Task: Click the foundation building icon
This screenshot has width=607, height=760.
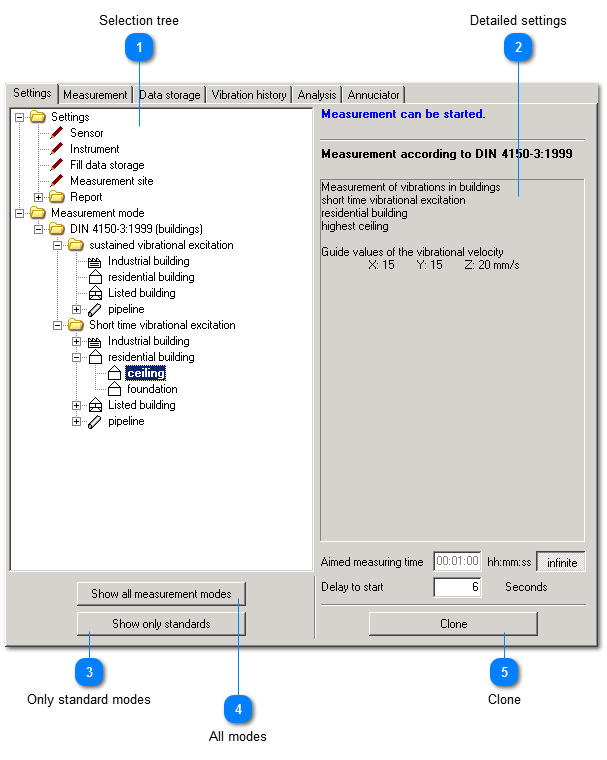Action: point(114,389)
